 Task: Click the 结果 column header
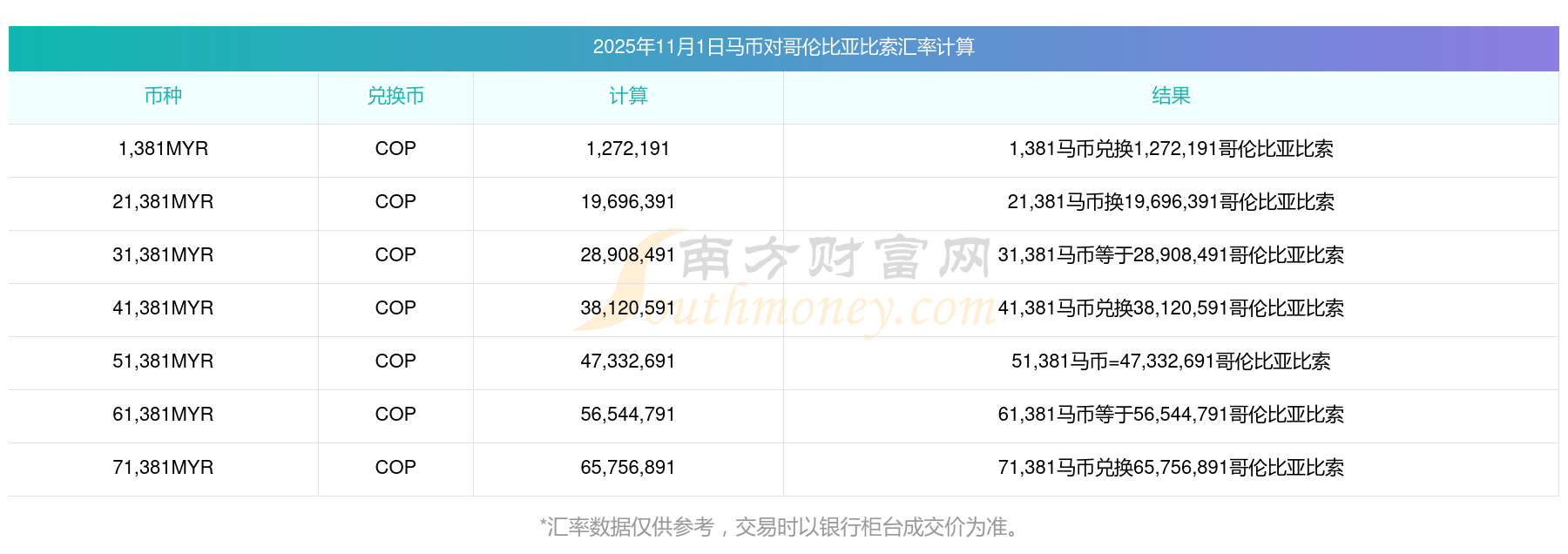pyautogui.click(x=1171, y=96)
